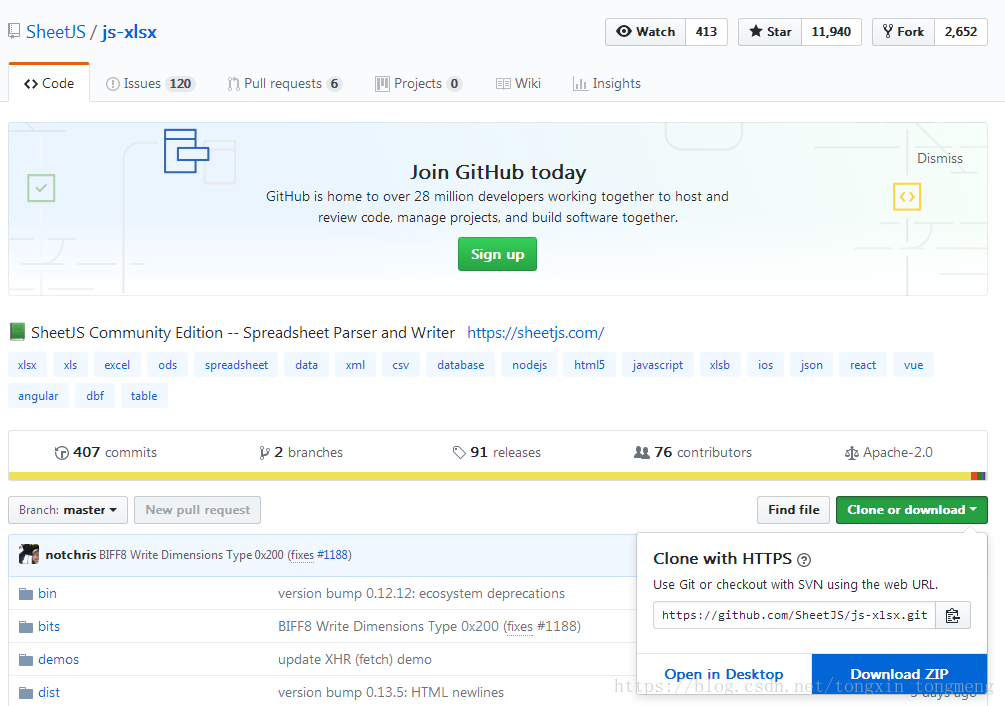Select the excel topic tag

(117, 365)
